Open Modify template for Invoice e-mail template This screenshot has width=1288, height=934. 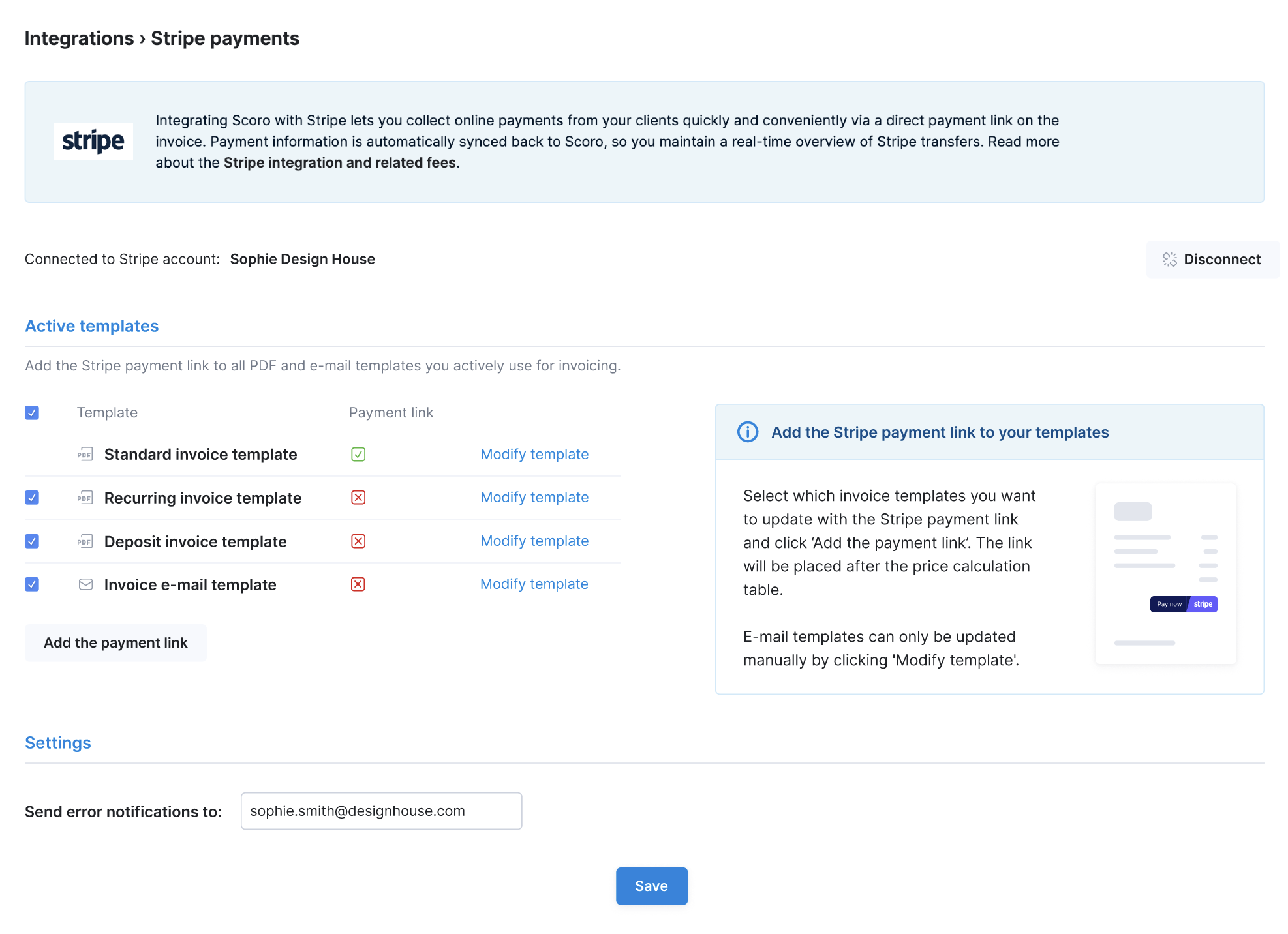(534, 584)
